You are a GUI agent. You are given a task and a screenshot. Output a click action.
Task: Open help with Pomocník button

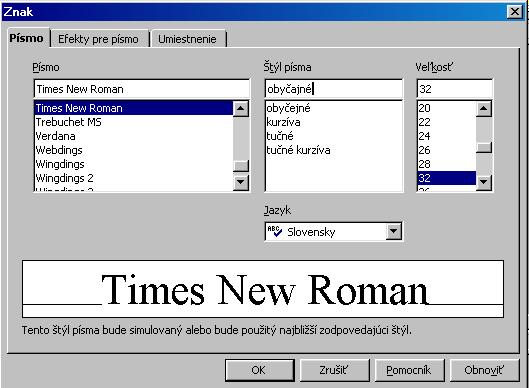[410, 370]
